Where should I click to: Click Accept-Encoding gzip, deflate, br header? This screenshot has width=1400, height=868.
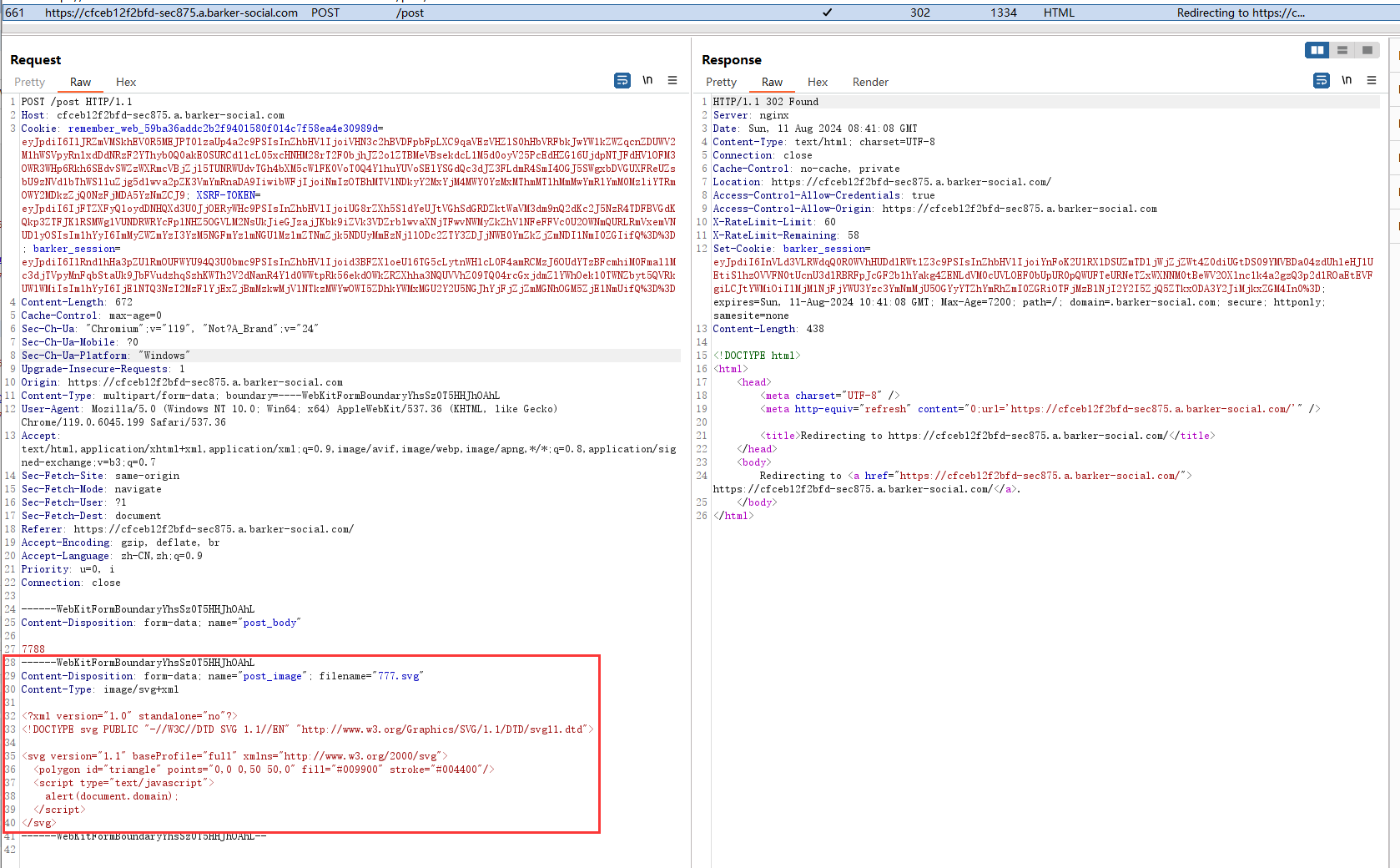coord(121,542)
